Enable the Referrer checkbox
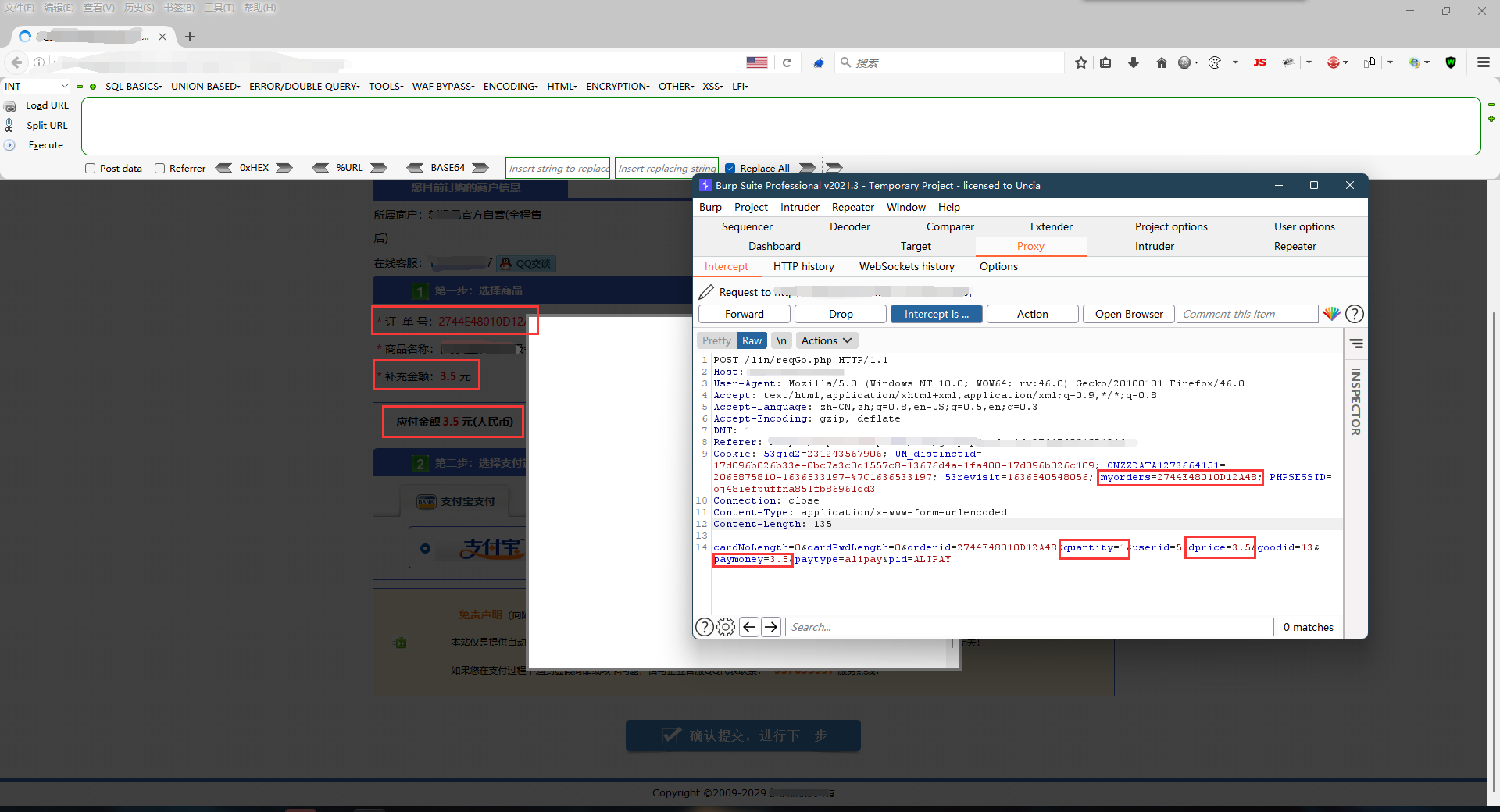The image size is (1500, 812). pyautogui.click(x=160, y=168)
